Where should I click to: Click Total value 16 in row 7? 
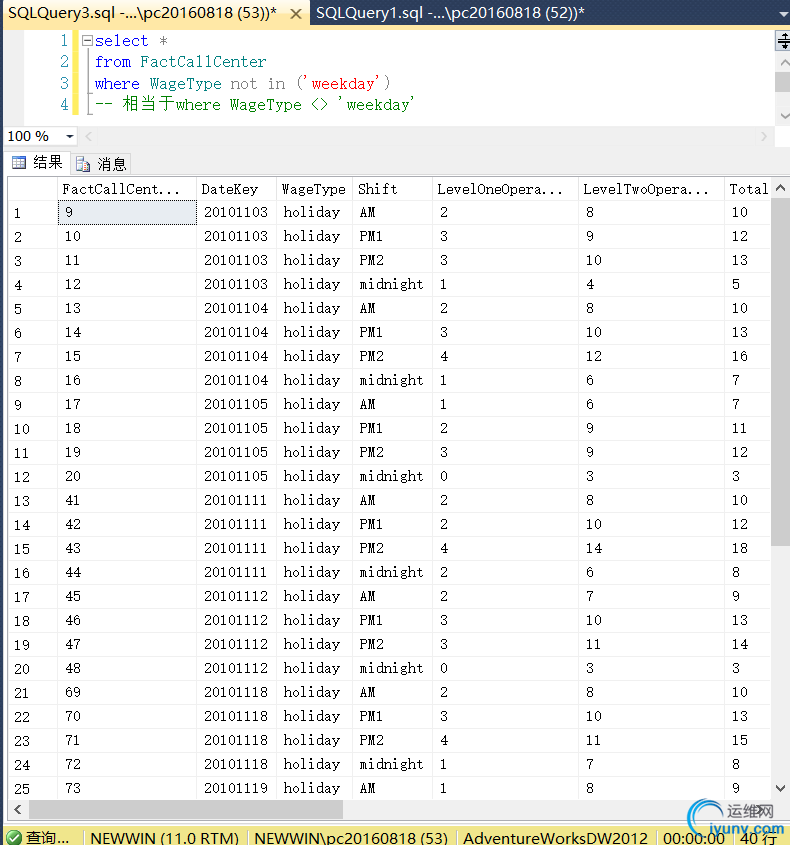click(748, 356)
